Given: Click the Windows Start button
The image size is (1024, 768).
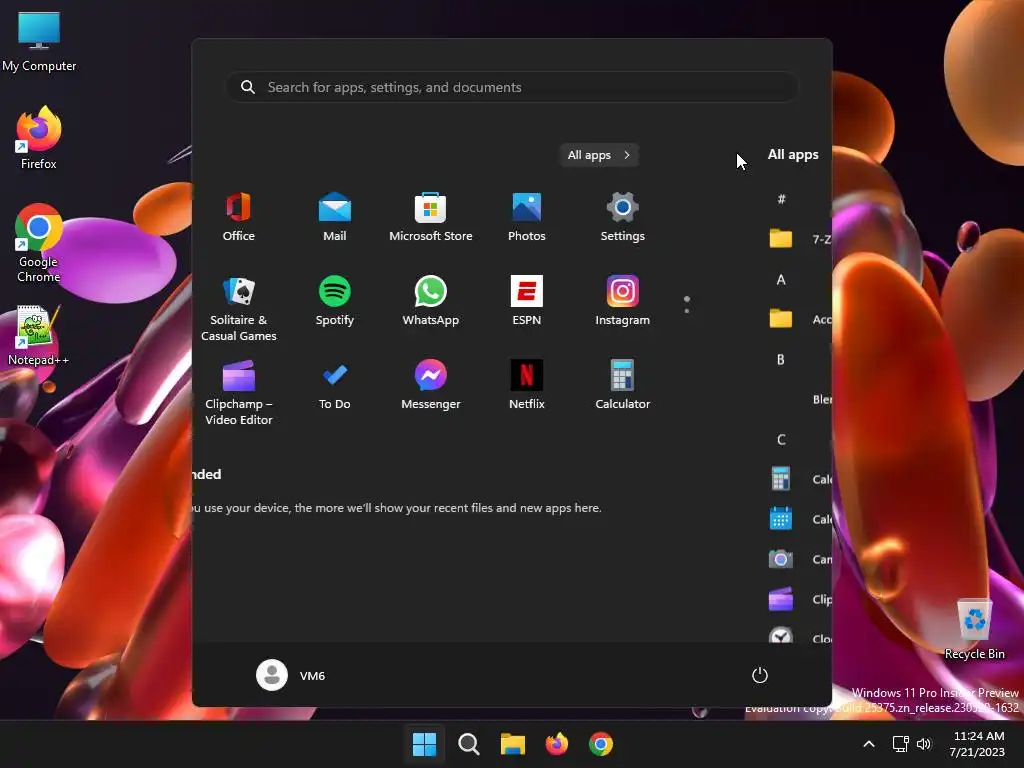Looking at the screenshot, I should tap(424, 744).
